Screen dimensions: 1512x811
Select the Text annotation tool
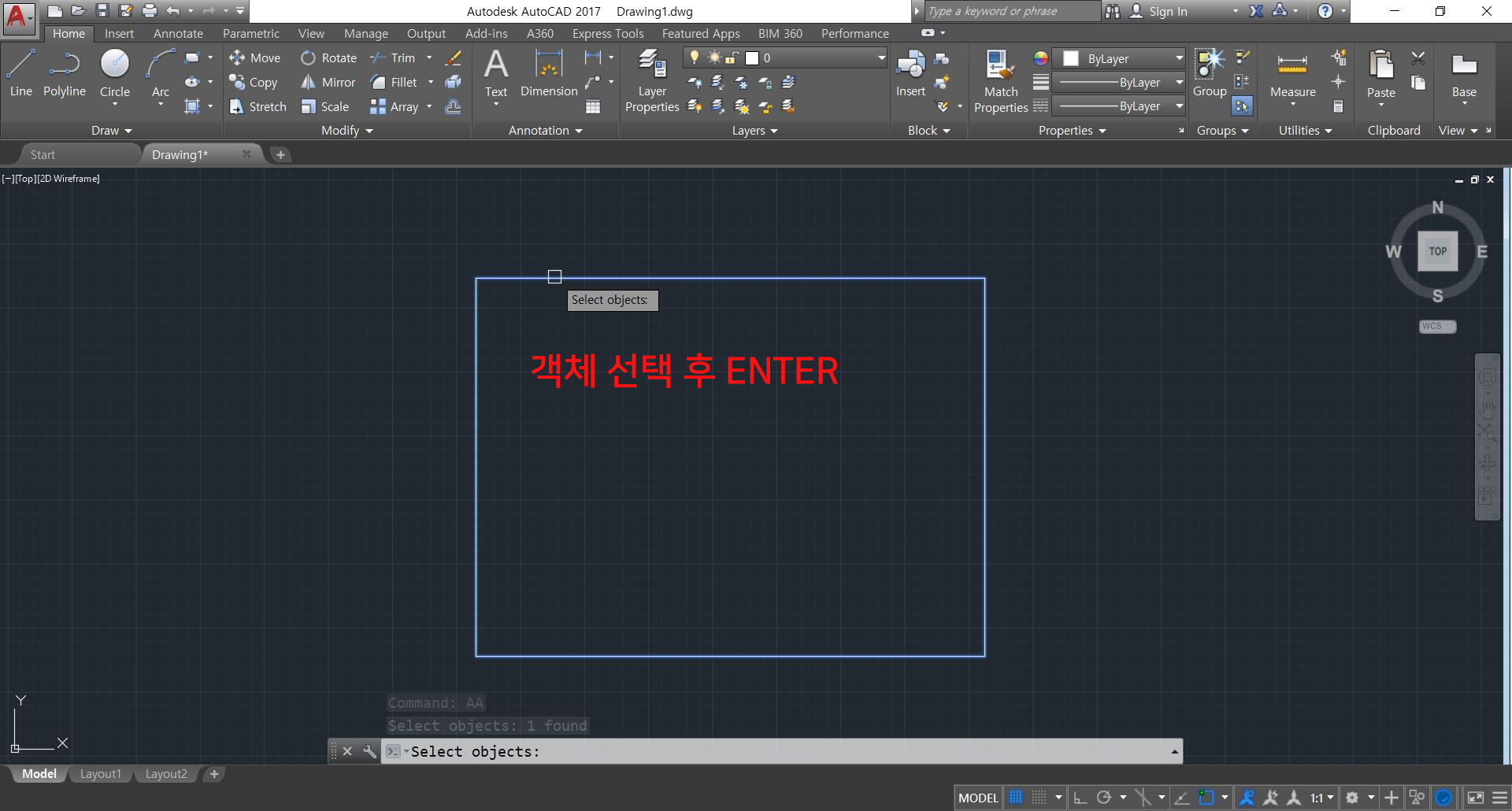coord(496,73)
